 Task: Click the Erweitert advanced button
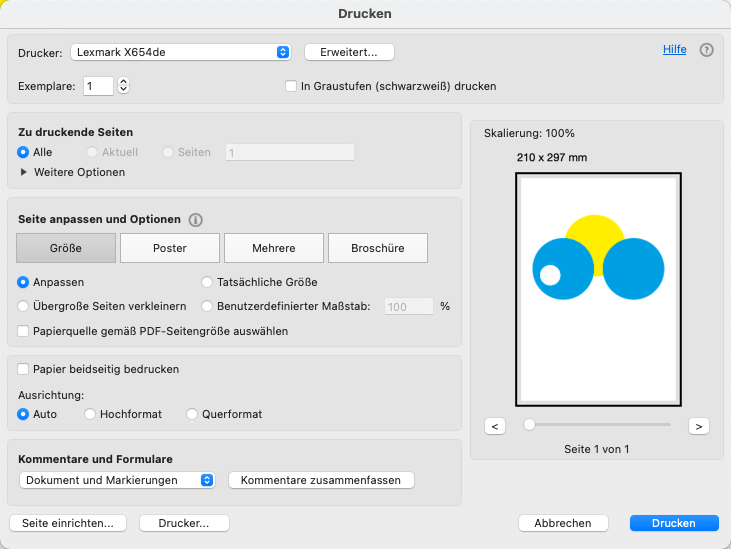(349, 52)
